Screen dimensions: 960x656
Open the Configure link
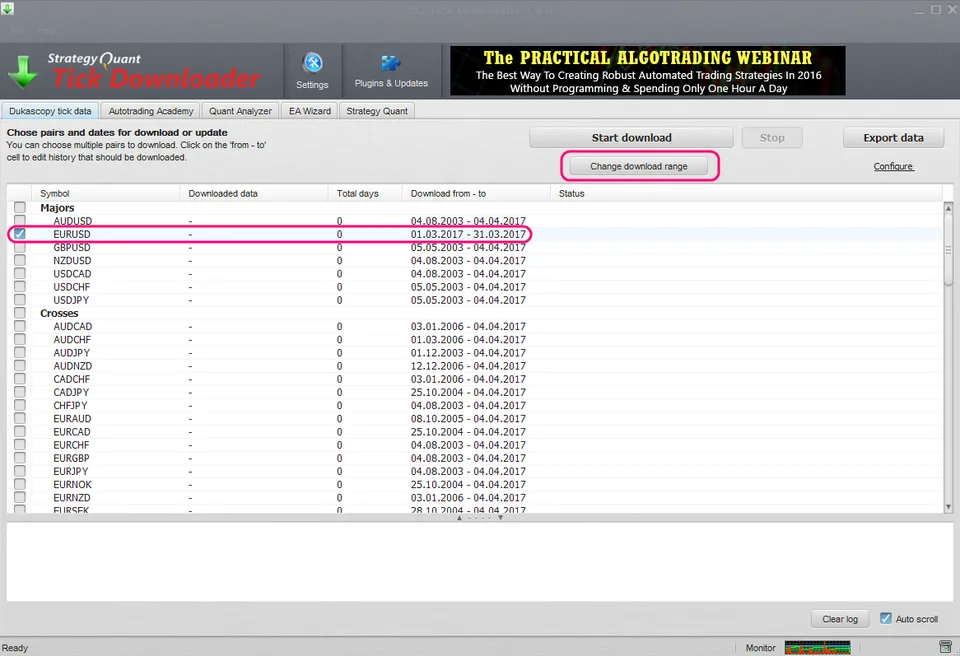tap(893, 166)
